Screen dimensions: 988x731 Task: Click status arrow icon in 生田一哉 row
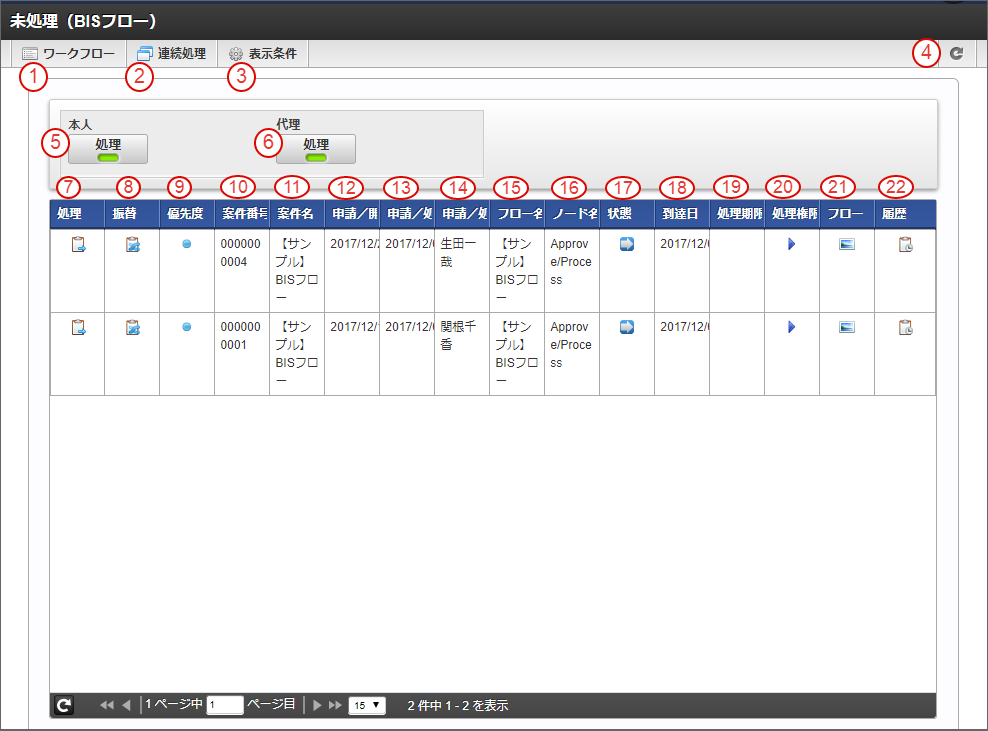(627, 244)
